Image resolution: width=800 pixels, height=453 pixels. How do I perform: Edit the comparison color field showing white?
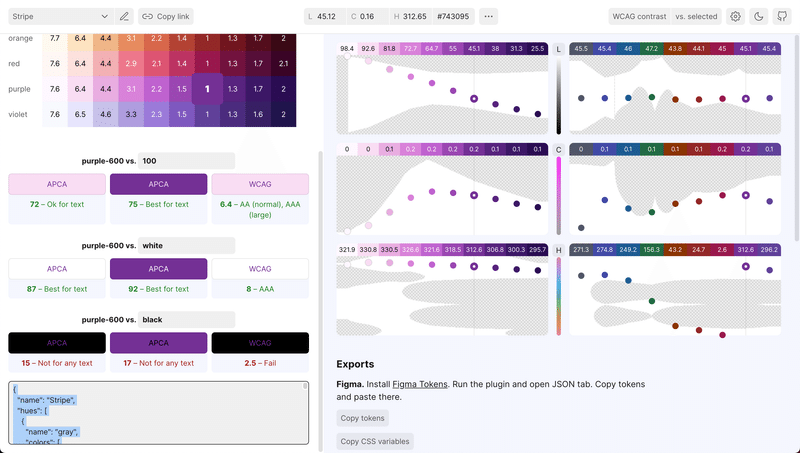(x=186, y=245)
